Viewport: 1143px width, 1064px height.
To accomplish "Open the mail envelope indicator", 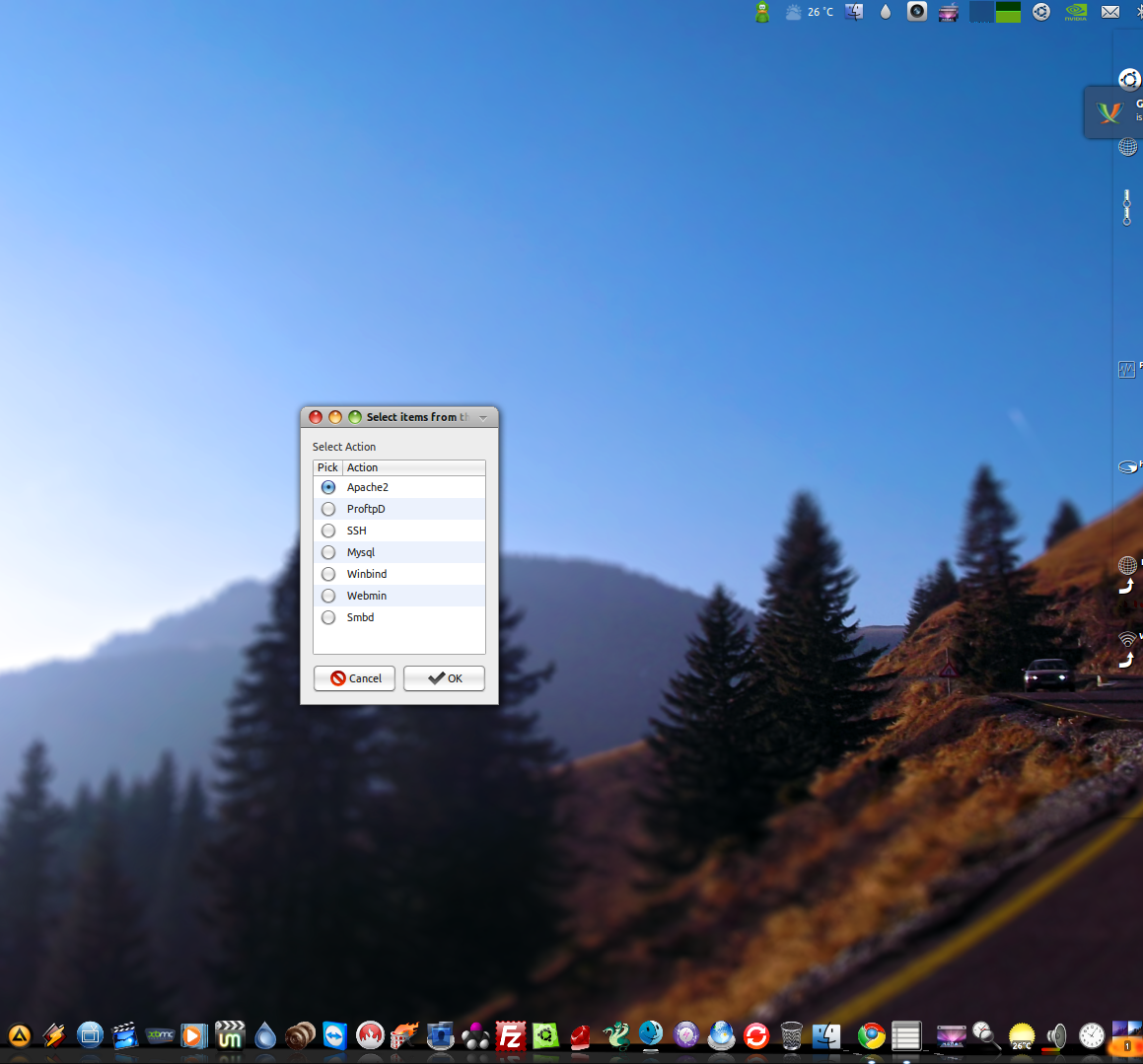I will pyautogui.click(x=1110, y=13).
